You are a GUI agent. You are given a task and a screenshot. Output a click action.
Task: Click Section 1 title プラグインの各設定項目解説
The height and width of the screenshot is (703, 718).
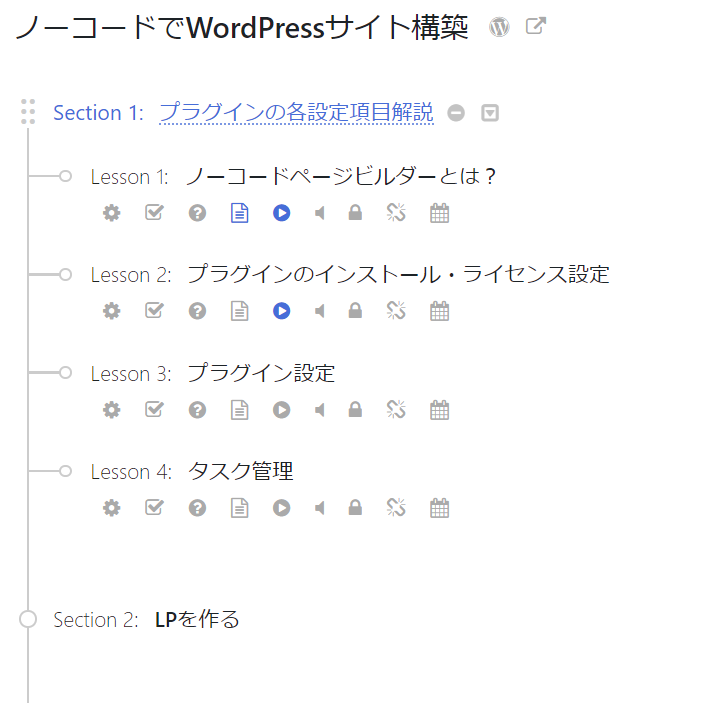click(x=296, y=112)
